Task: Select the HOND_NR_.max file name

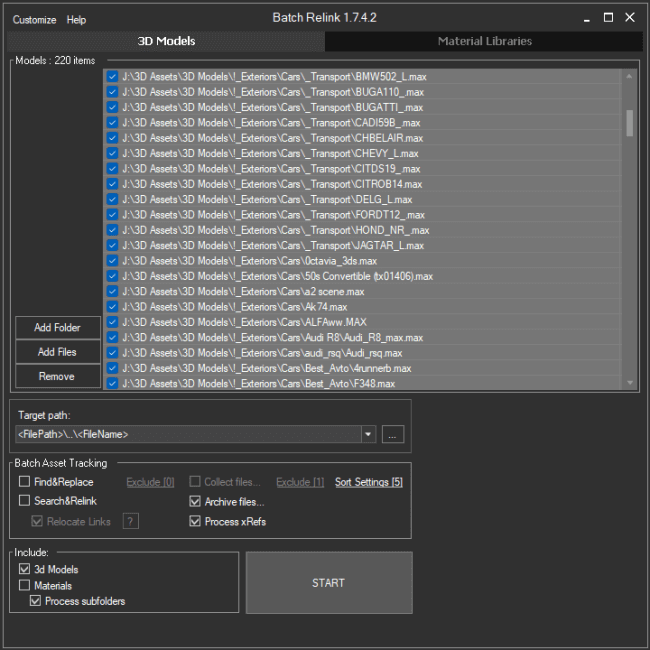Action: (392, 230)
